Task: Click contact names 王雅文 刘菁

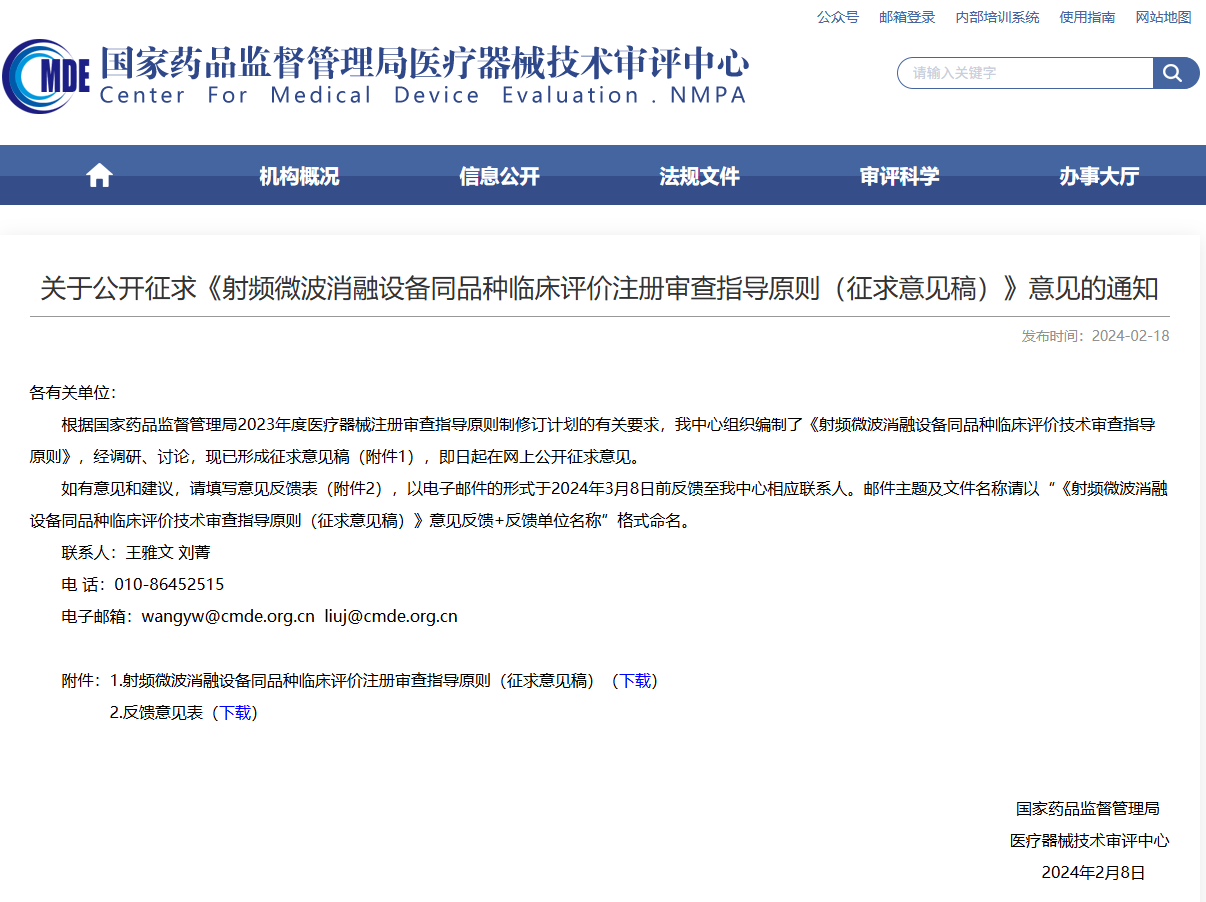Action: click(x=168, y=553)
